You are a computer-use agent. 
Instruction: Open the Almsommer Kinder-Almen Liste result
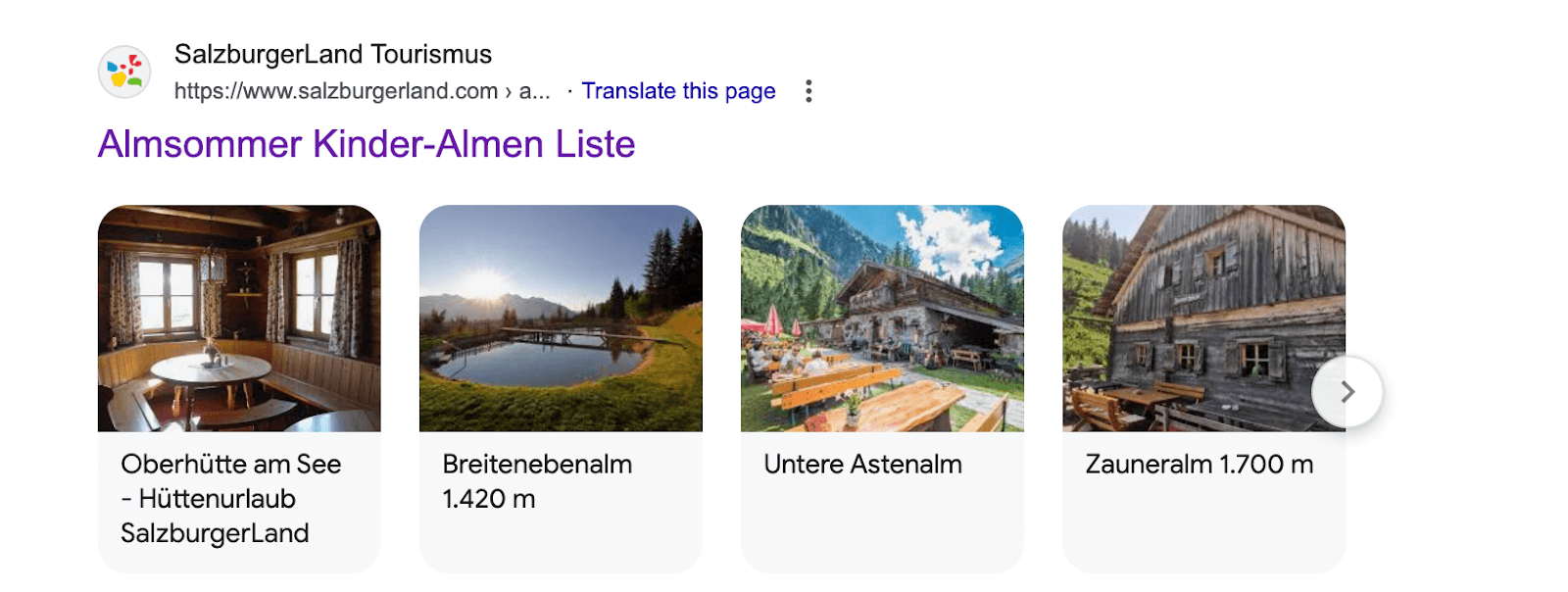(367, 144)
